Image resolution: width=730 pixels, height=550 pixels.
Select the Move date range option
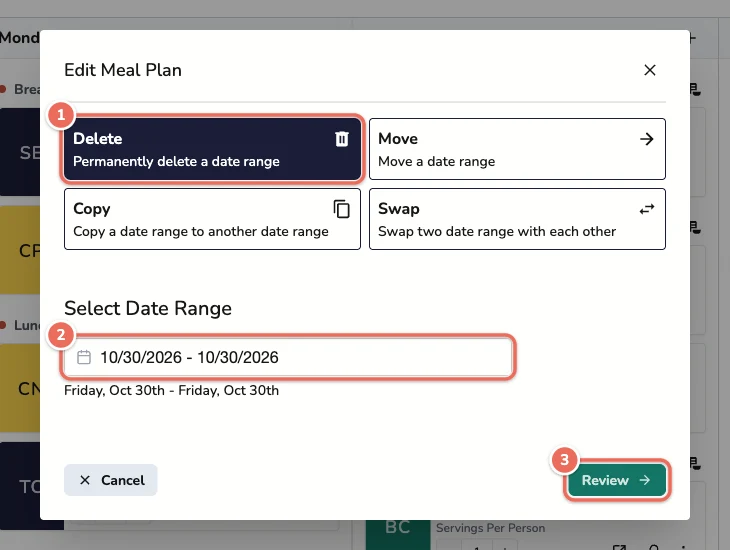pos(517,149)
